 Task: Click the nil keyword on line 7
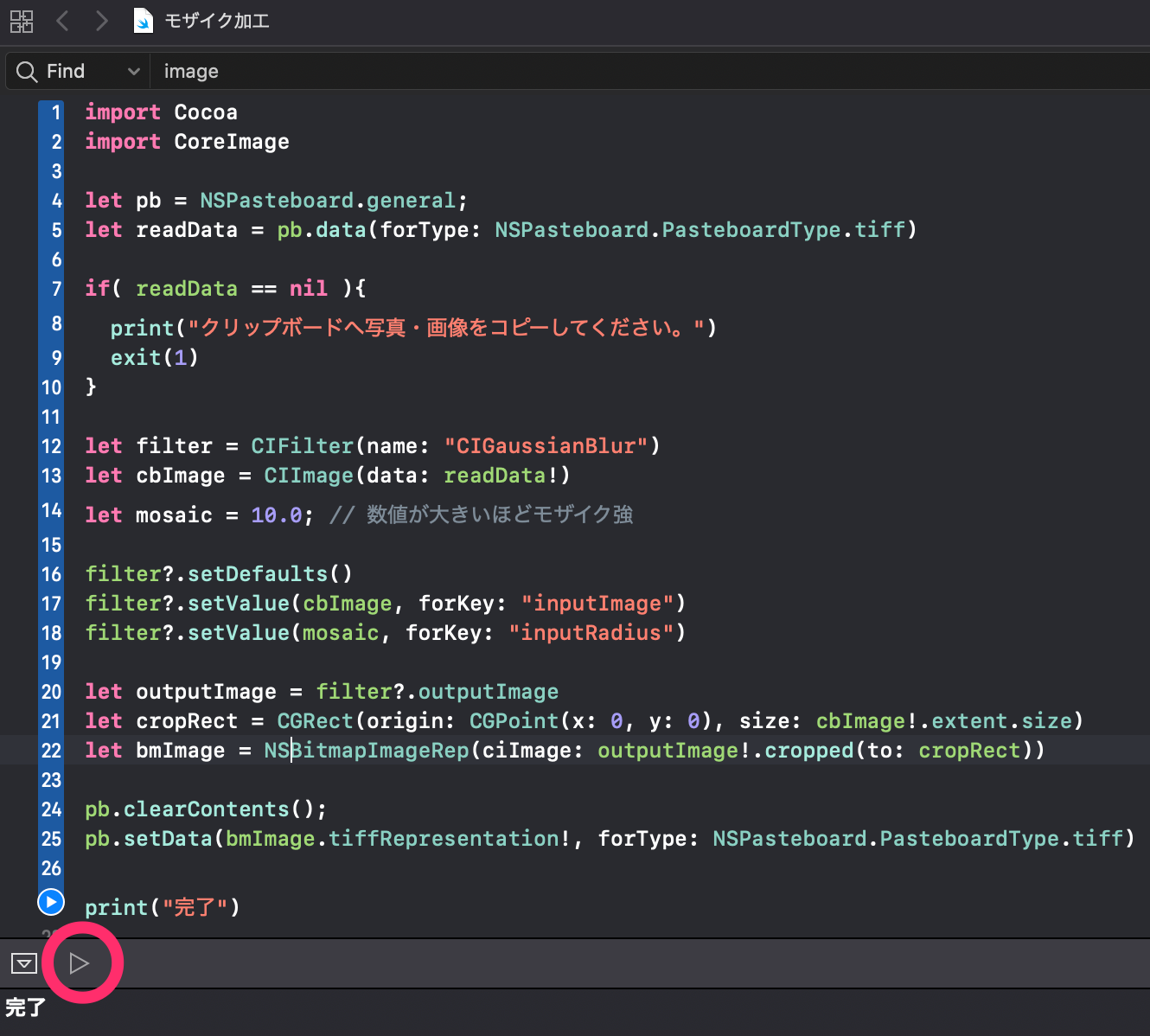tap(309, 289)
